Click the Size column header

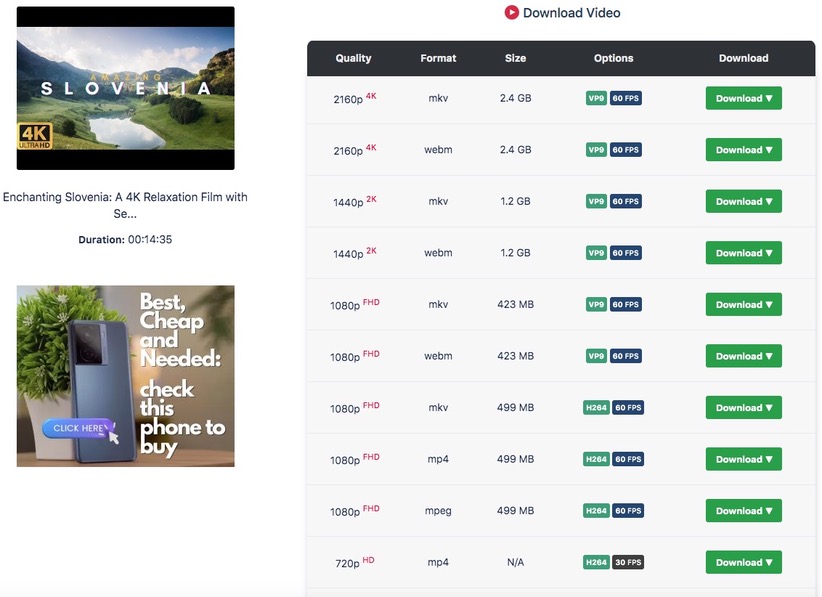[x=515, y=58]
